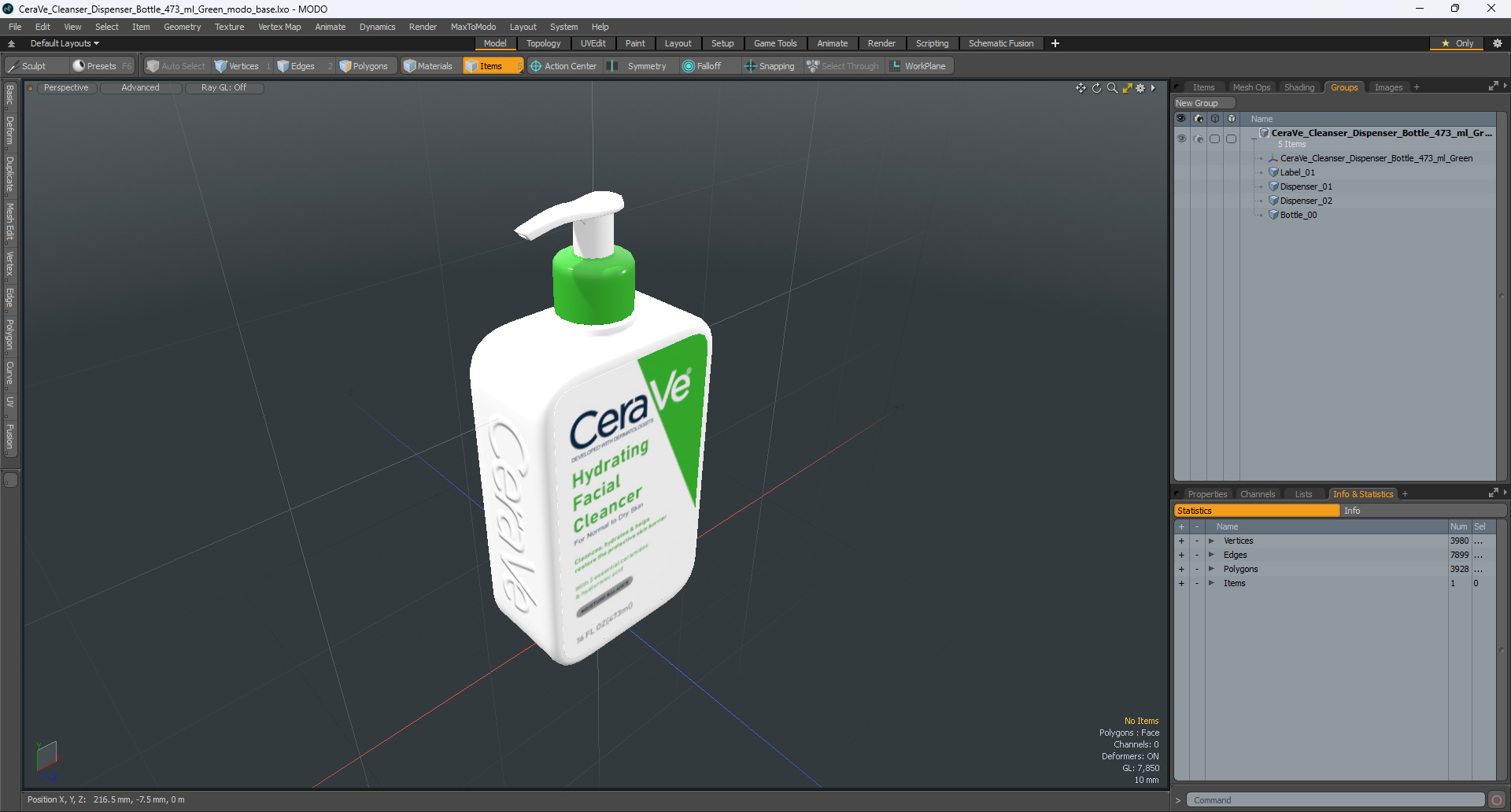
Task: Expand the Edges statistics row
Action: pos(1212,555)
